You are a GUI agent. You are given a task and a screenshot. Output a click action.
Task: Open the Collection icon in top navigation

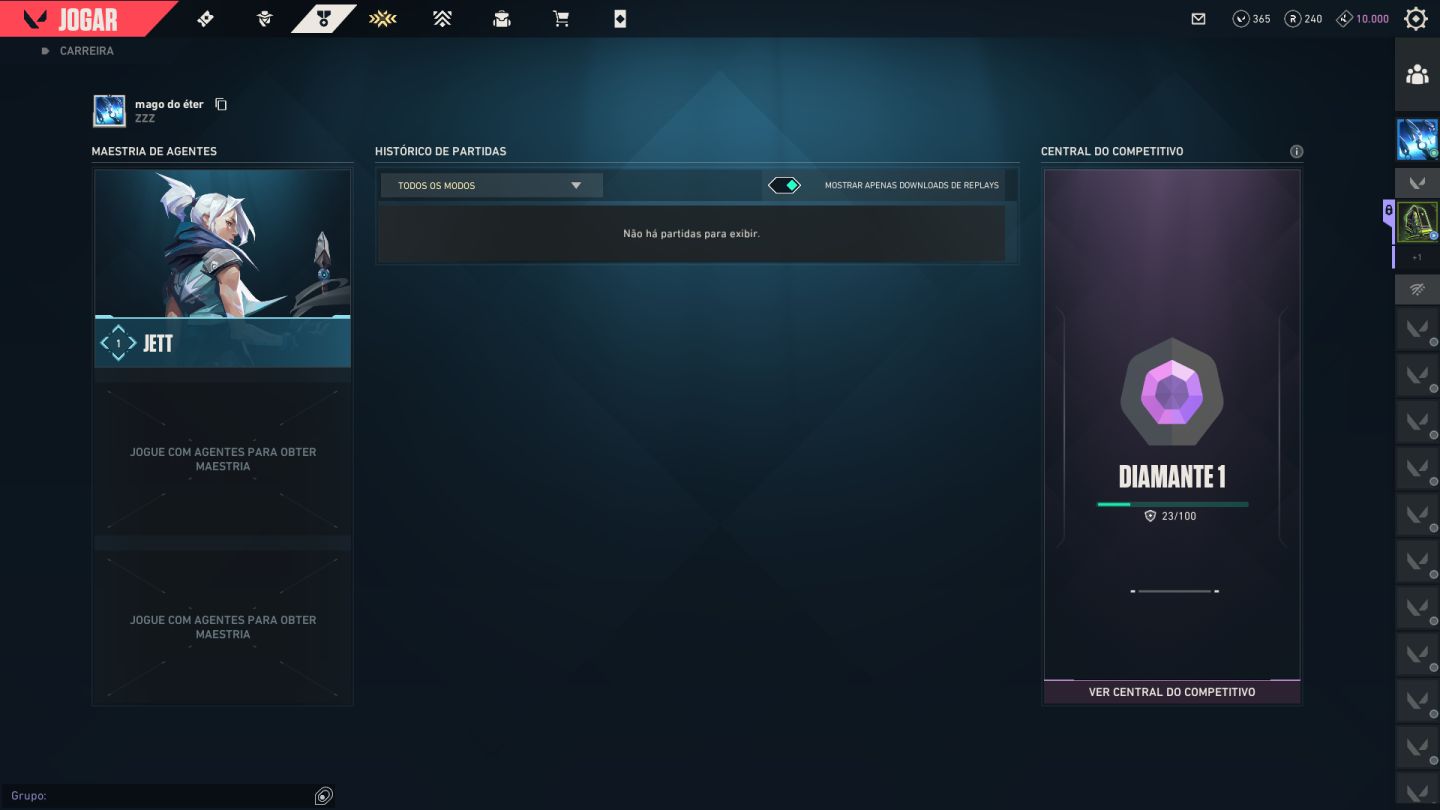502,19
